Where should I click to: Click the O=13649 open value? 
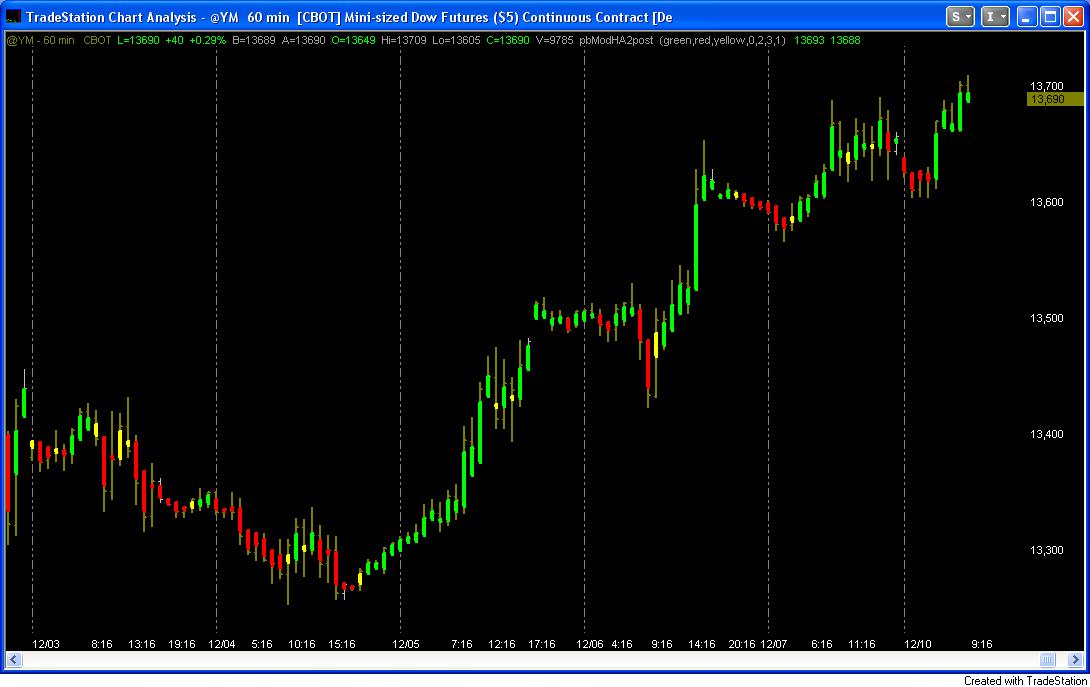[x=353, y=40]
